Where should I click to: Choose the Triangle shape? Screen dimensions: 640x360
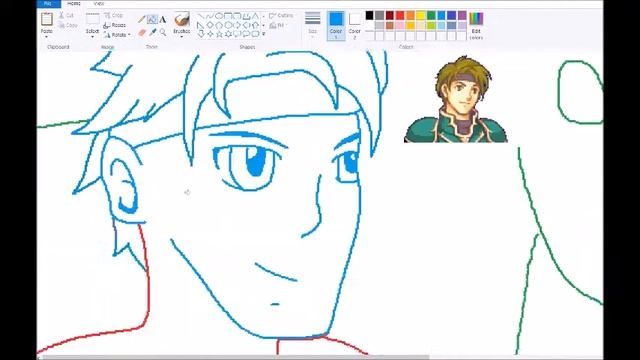click(255, 16)
